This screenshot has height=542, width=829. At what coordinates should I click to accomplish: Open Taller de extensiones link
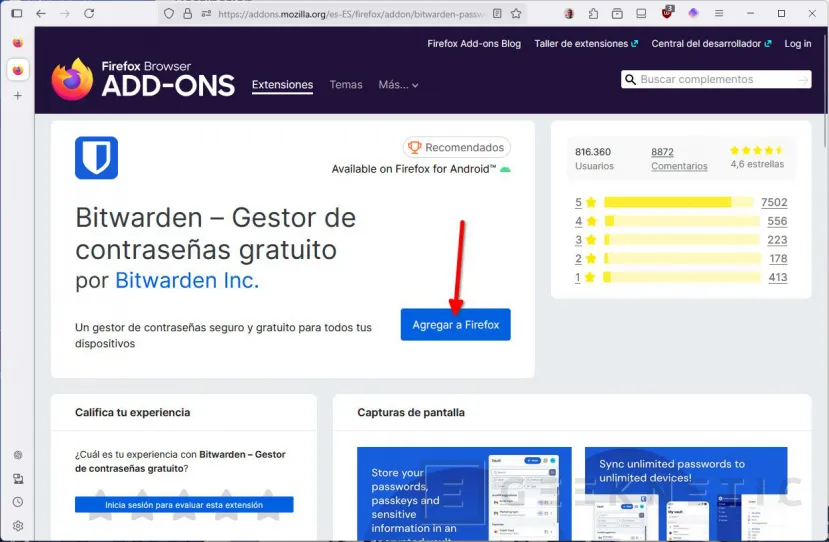pos(586,44)
